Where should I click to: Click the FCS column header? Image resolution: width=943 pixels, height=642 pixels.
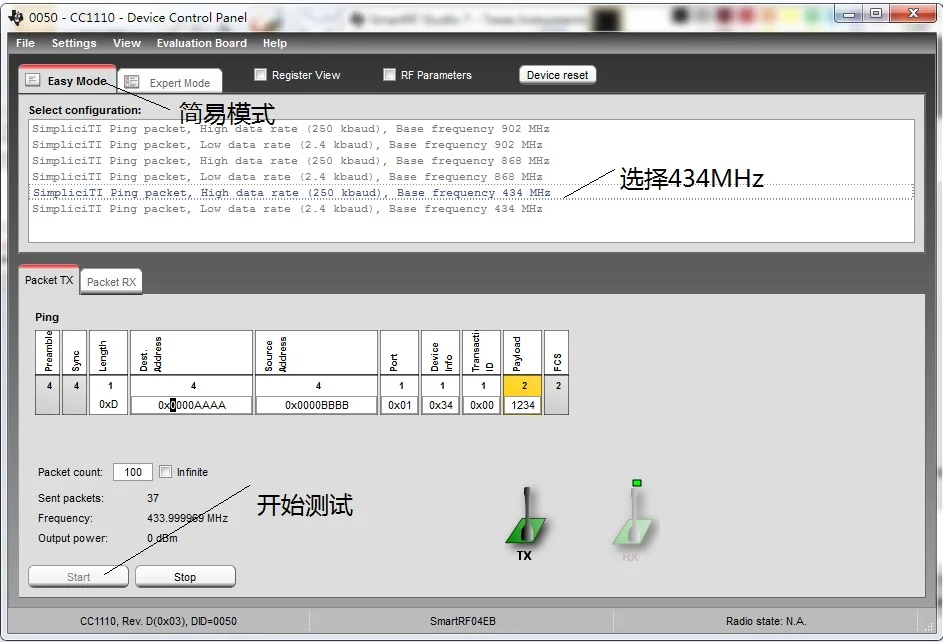557,353
